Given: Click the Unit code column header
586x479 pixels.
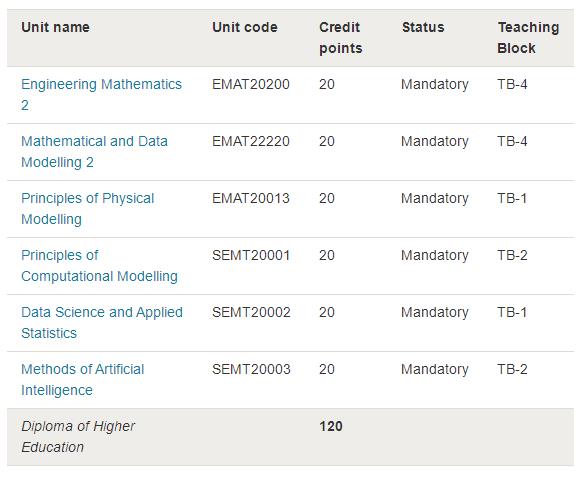Looking at the screenshot, I should coord(245,27).
